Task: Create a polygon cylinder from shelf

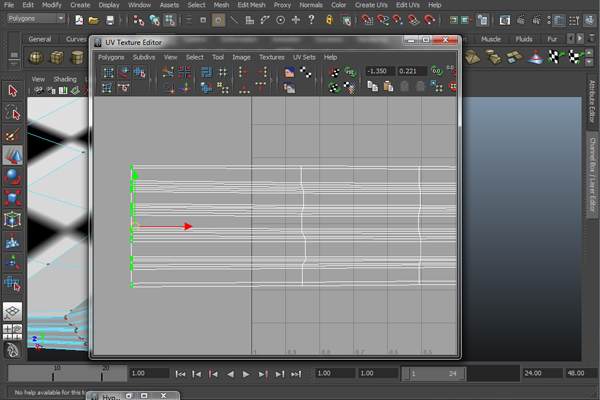Action: 77,57
